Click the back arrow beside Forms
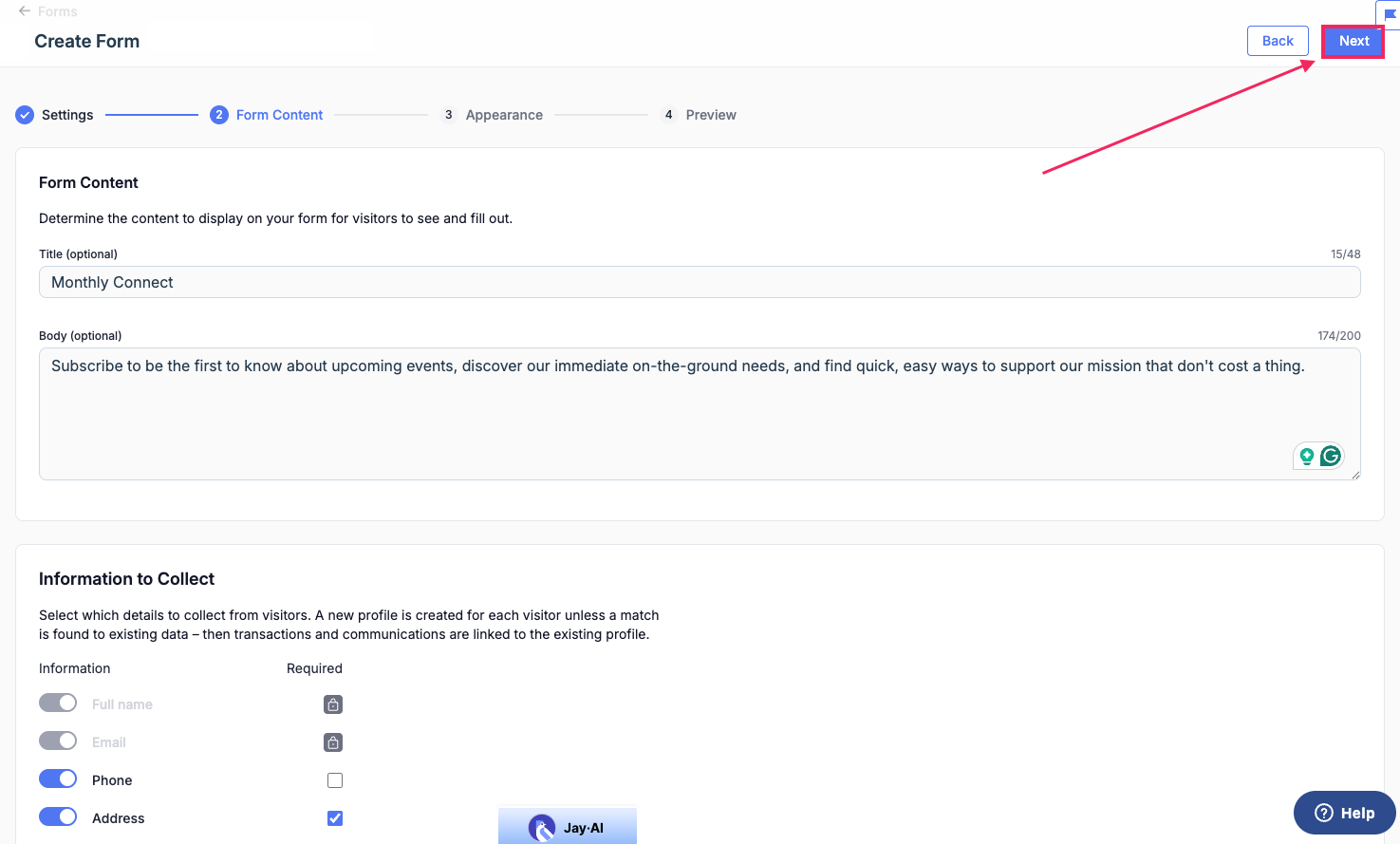 [25, 11]
